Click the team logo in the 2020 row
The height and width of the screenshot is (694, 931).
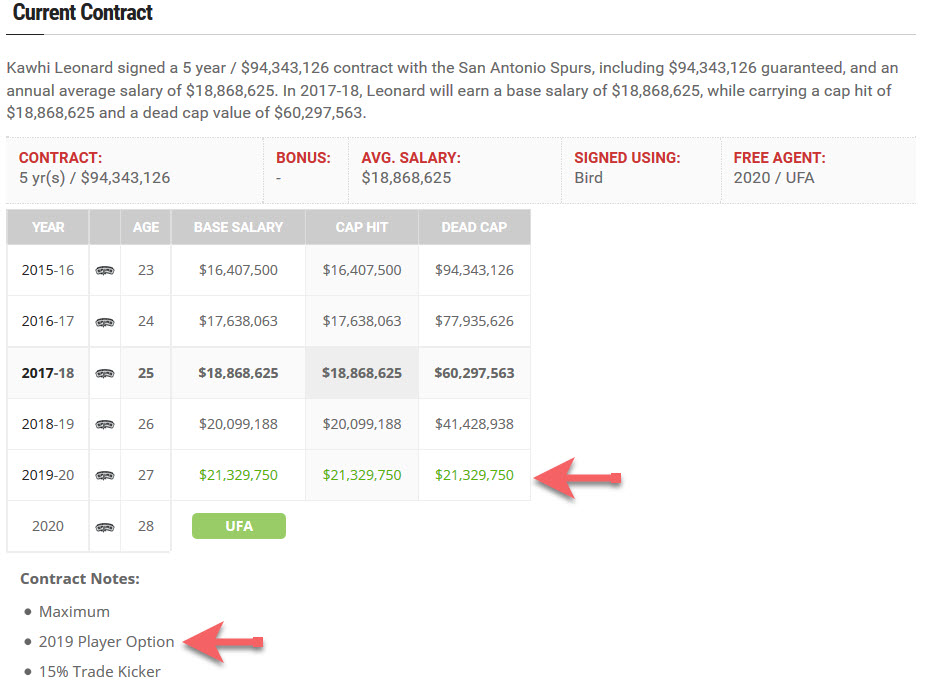coord(105,526)
